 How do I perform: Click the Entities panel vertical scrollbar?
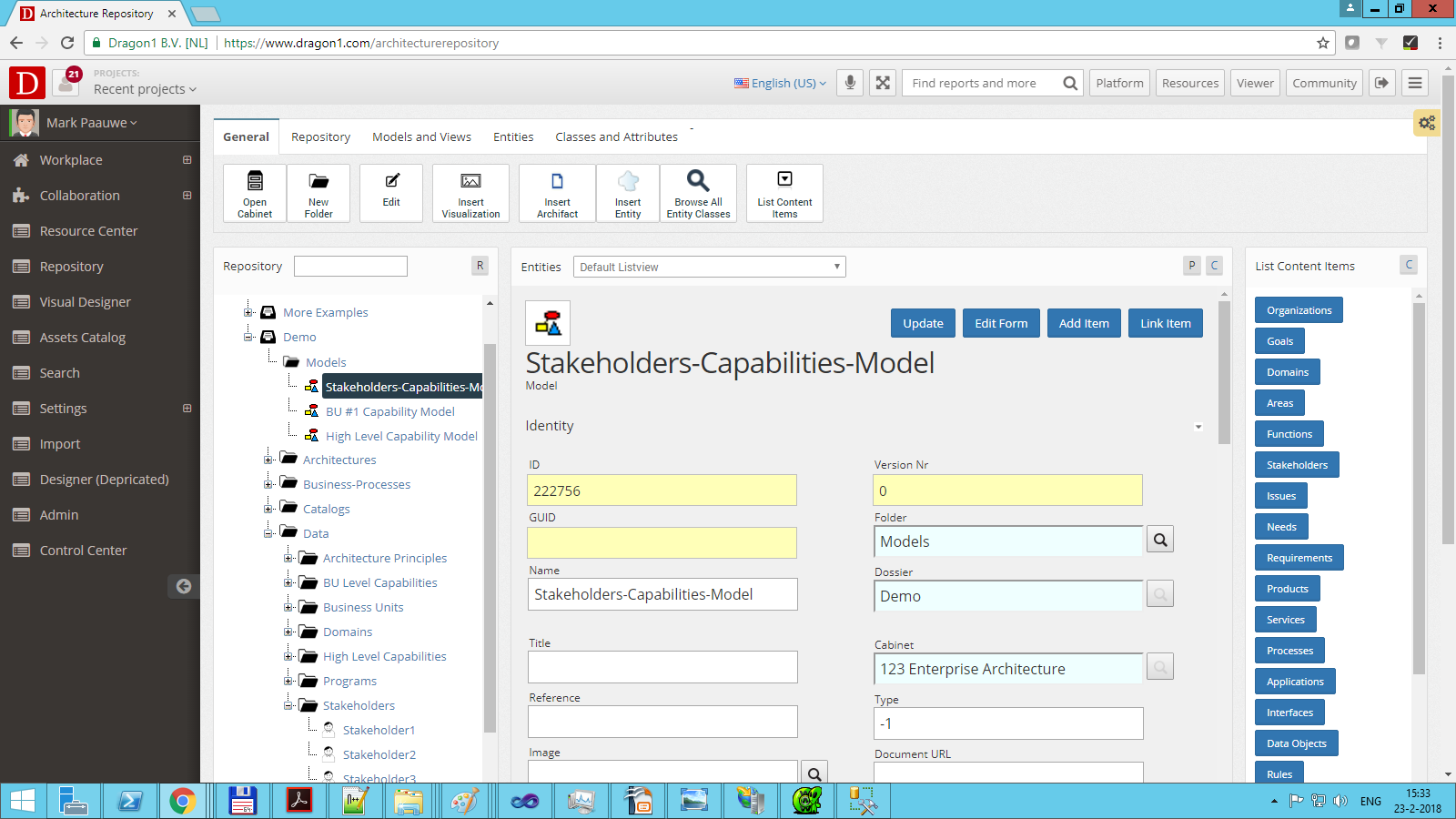[1224, 371]
